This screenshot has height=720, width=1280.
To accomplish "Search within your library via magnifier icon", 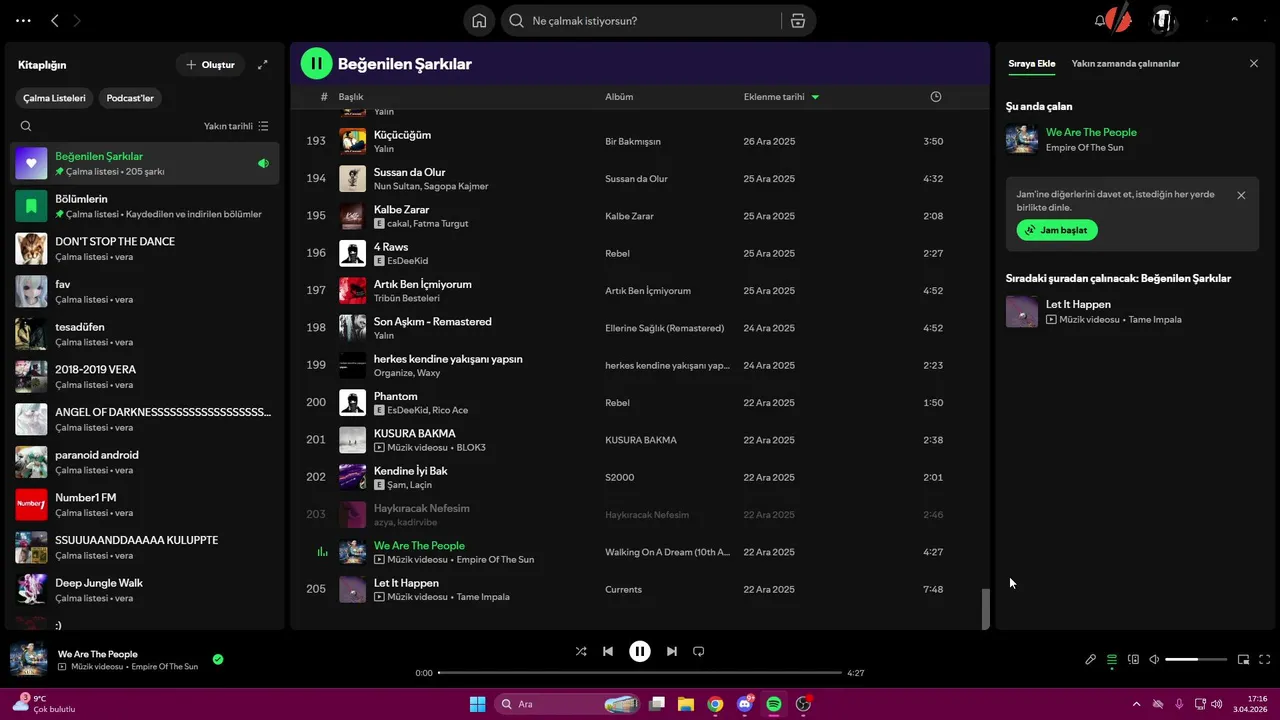I will (x=26, y=126).
